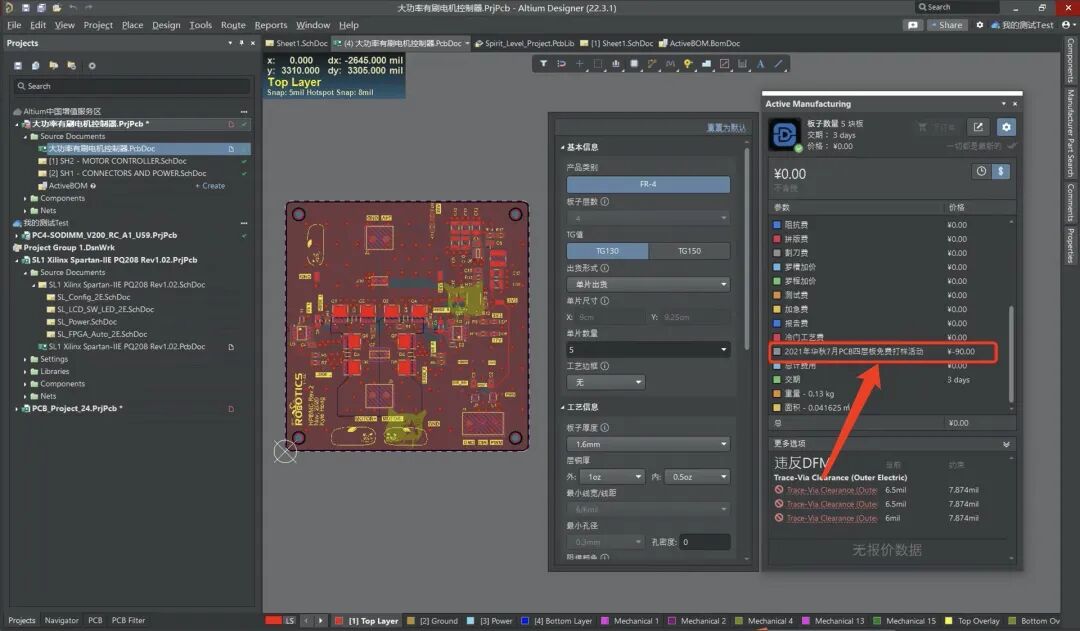1080x631 pixels.
Task: Click the place component chip icon
Action: tap(634, 63)
